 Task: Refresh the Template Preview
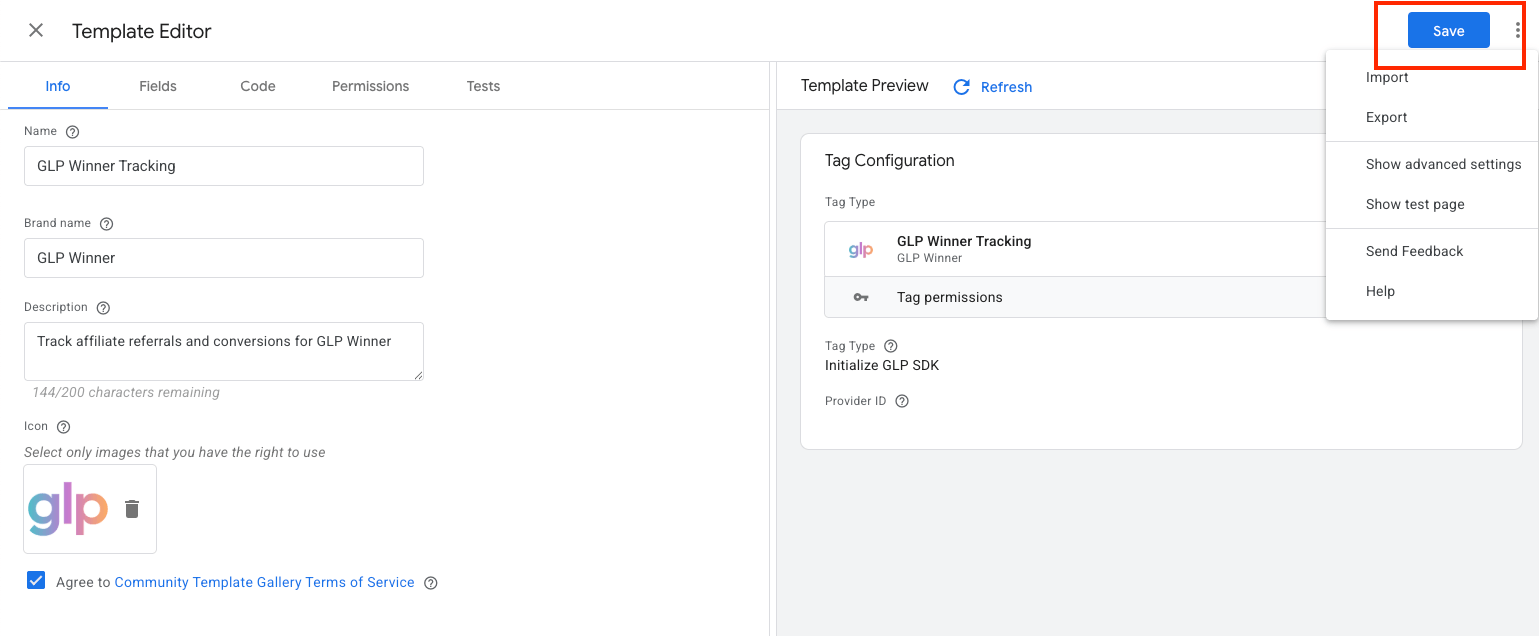tap(993, 87)
